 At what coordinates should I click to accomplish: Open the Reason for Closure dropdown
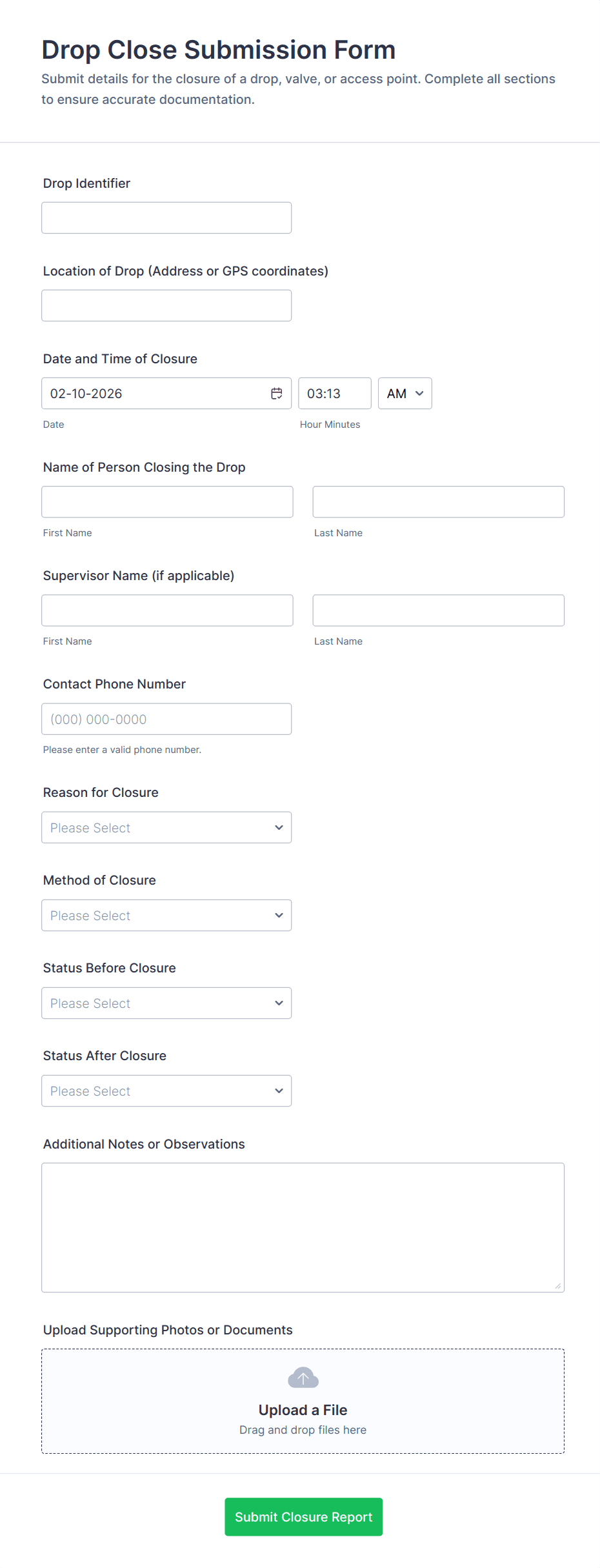pyautogui.click(x=166, y=827)
